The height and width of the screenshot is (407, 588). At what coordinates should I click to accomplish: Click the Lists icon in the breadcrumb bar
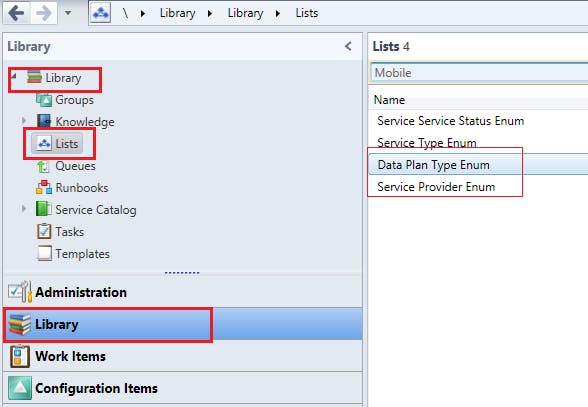pyautogui.click(x=100, y=13)
